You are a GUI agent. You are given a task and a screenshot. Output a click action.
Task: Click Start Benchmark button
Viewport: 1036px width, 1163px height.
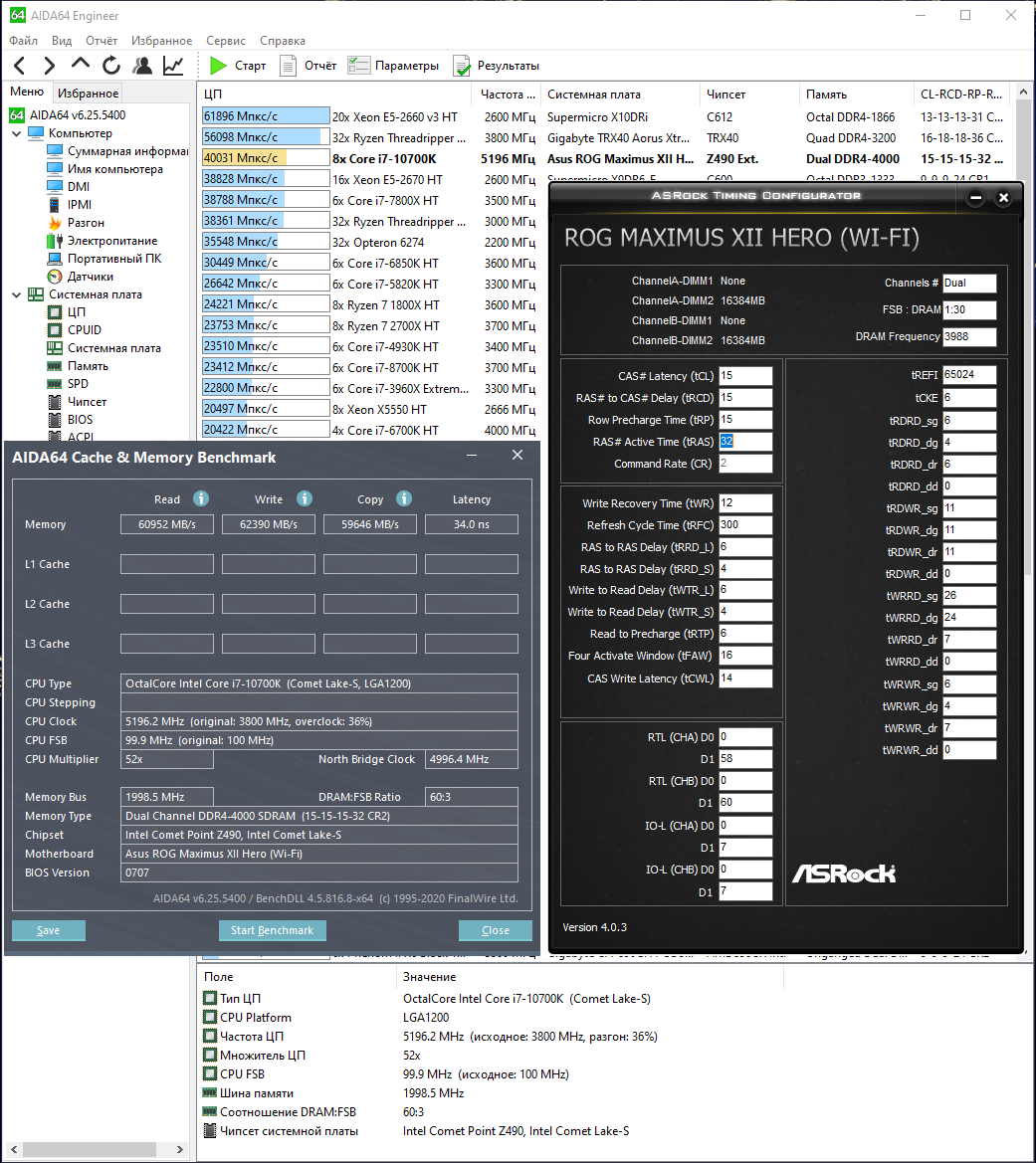coord(273,930)
